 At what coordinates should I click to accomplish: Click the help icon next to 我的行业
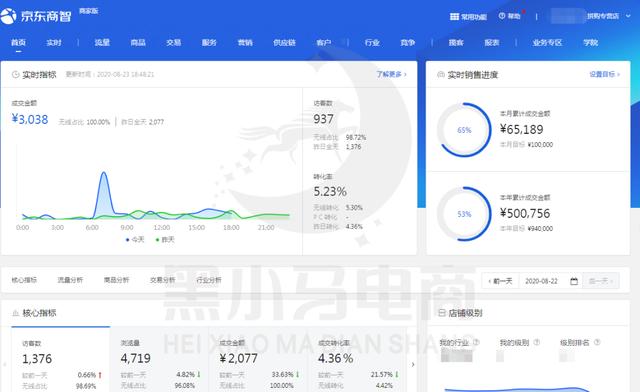[x=476, y=342]
